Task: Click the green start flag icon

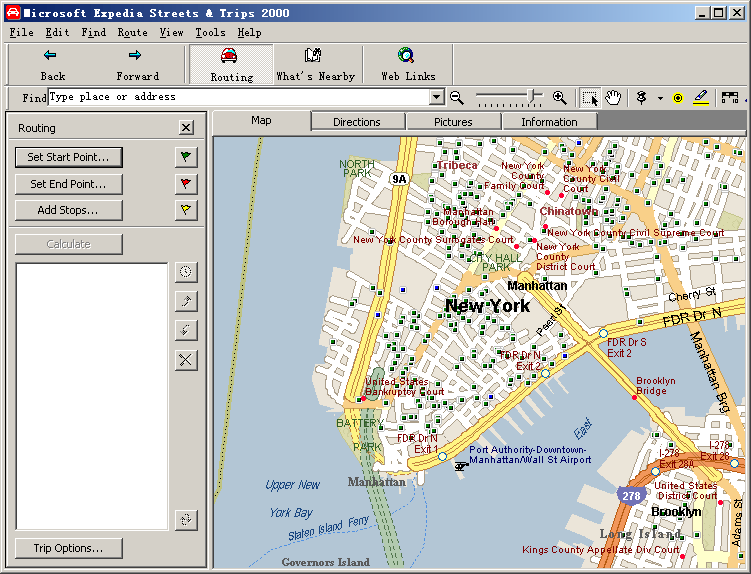Action: tap(186, 157)
